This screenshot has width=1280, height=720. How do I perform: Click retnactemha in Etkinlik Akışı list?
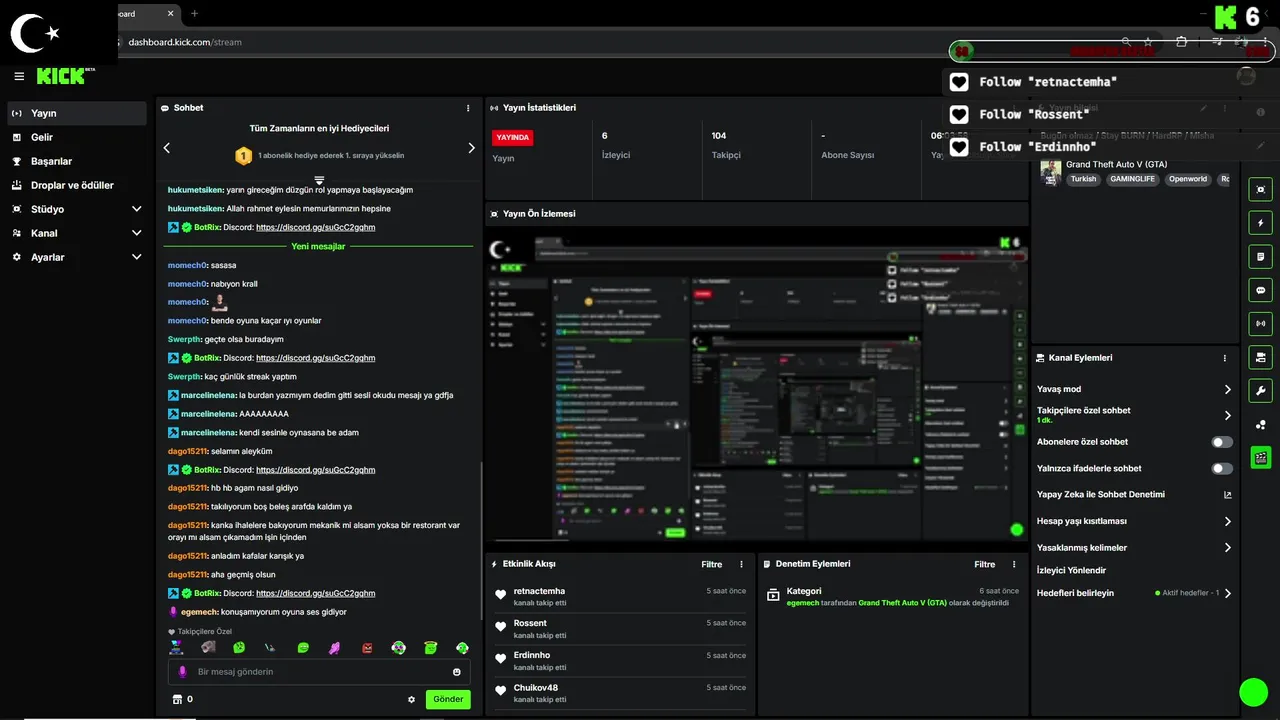tap(539, 591)
